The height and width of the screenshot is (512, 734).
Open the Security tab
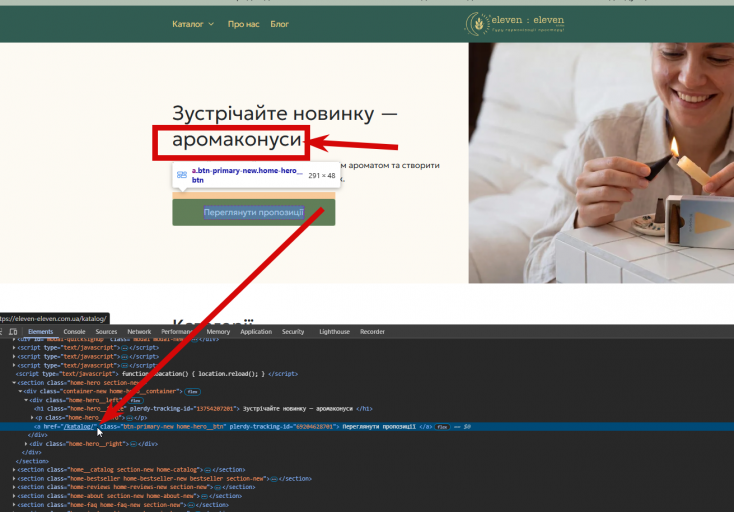[x=293, y=331]
